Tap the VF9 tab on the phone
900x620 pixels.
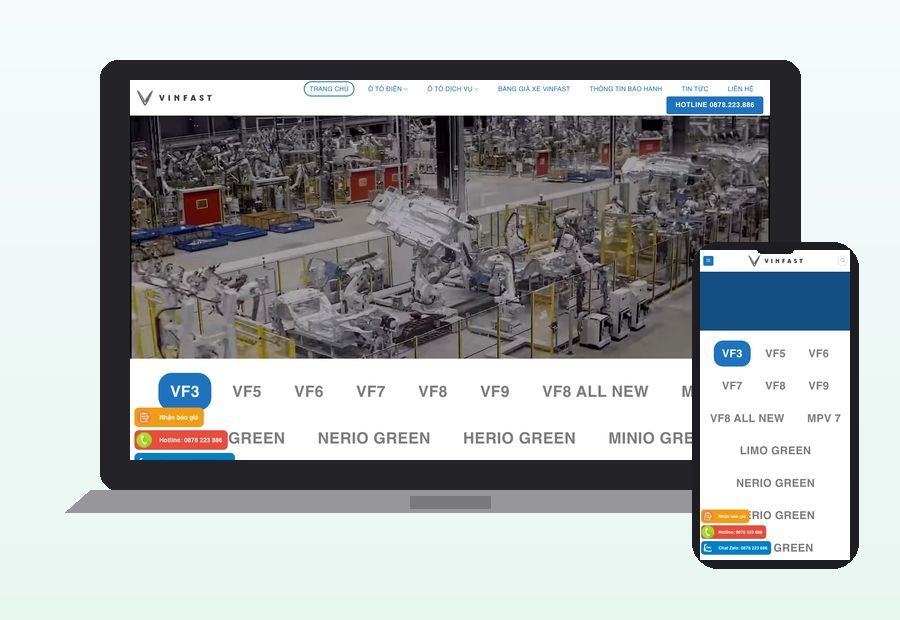coord(818,386)
